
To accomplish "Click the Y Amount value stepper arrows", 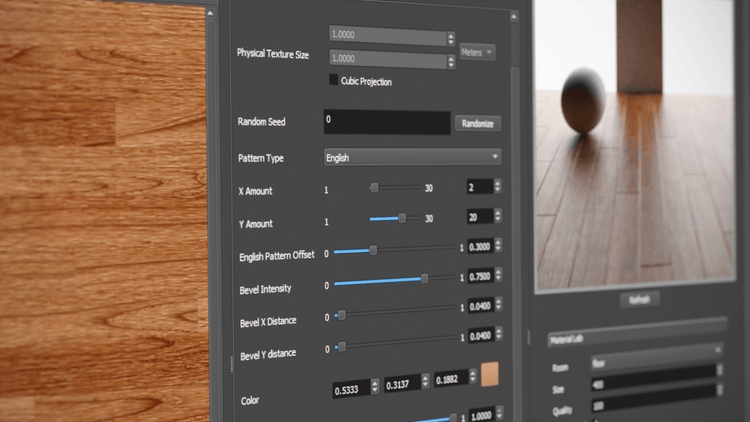I will 498,215.
